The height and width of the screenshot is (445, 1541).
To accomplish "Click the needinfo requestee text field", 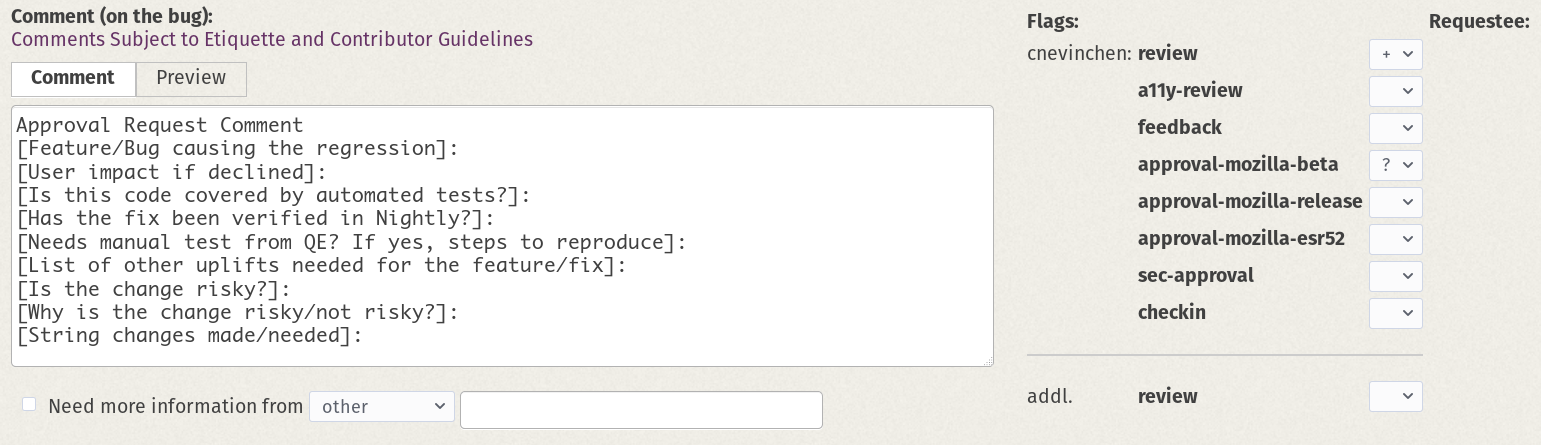I will (x=641, y=409).
